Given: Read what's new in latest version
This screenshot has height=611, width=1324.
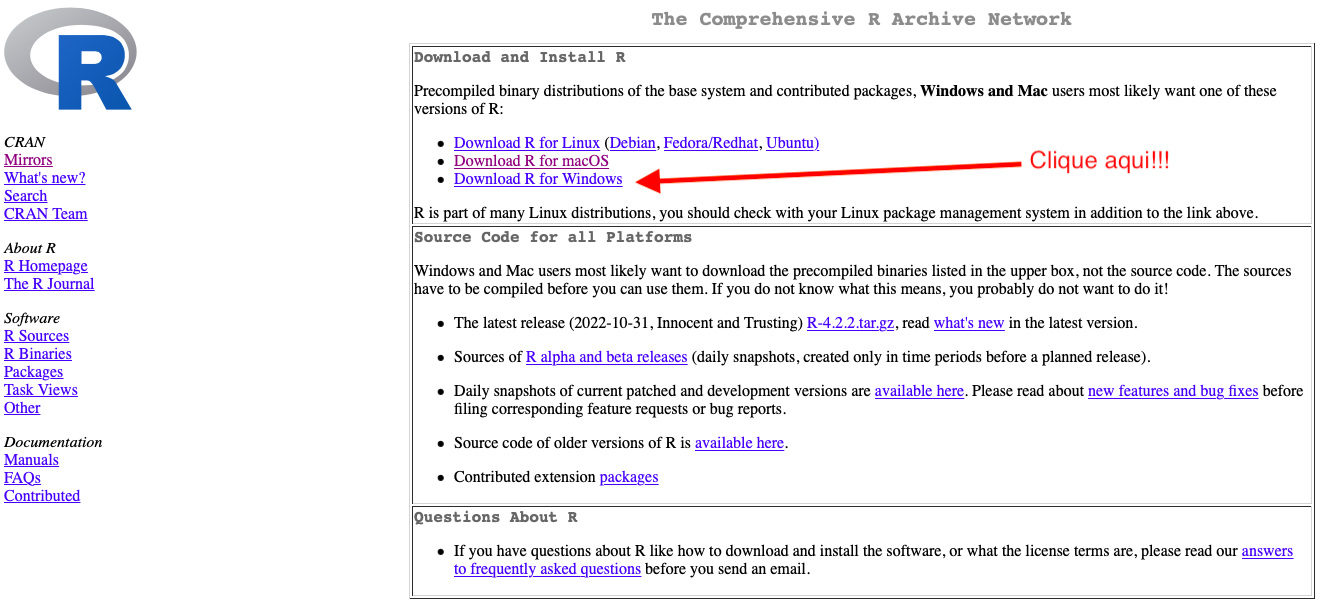Looking at the screenshot, I should click(x=969, y=323).
